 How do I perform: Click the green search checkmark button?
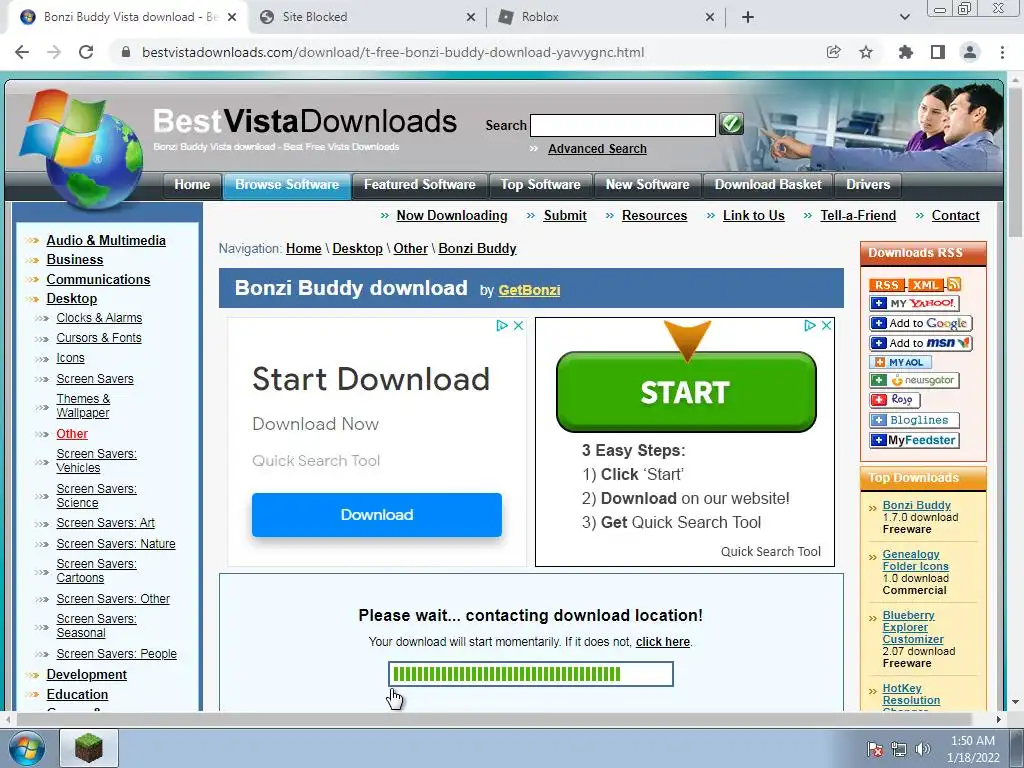pos(731,123)
